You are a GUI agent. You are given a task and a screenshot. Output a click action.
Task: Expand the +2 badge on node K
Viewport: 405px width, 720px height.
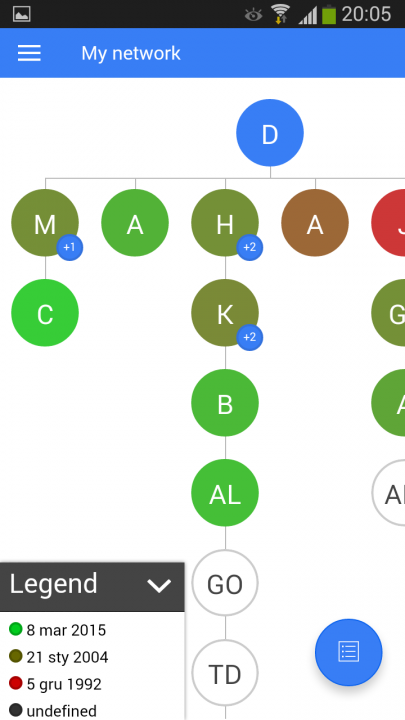[x=249, y=338]
